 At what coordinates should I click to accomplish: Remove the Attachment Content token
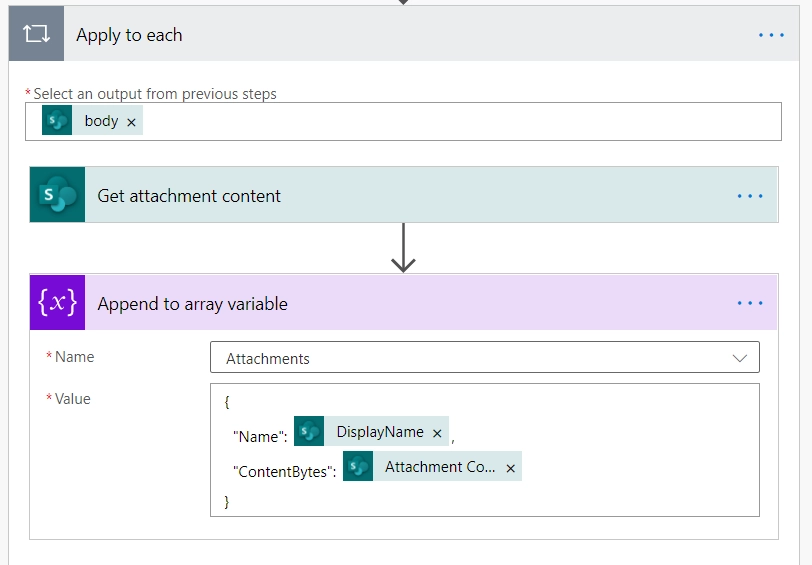coord(511,468)
